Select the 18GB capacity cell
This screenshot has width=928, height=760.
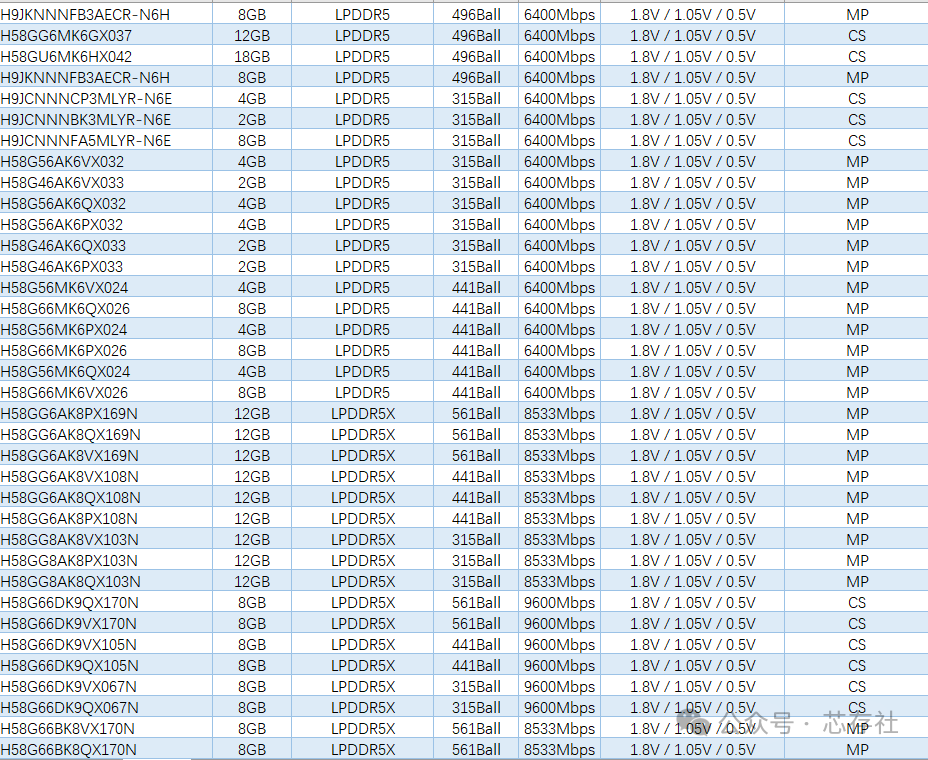tap(252, 57)
